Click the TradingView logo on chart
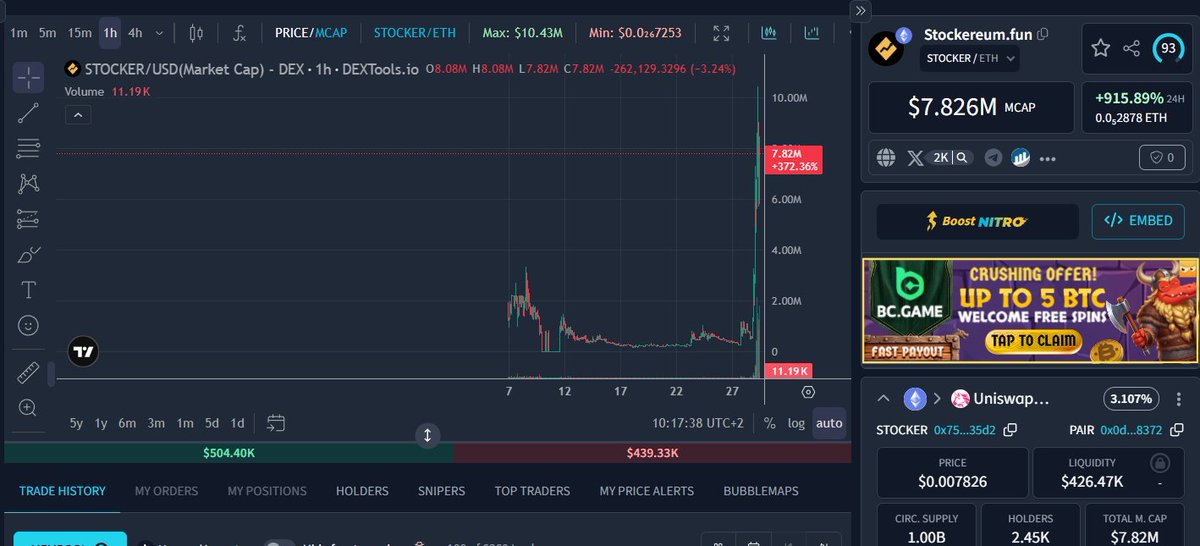 click(x=83, y=351)
